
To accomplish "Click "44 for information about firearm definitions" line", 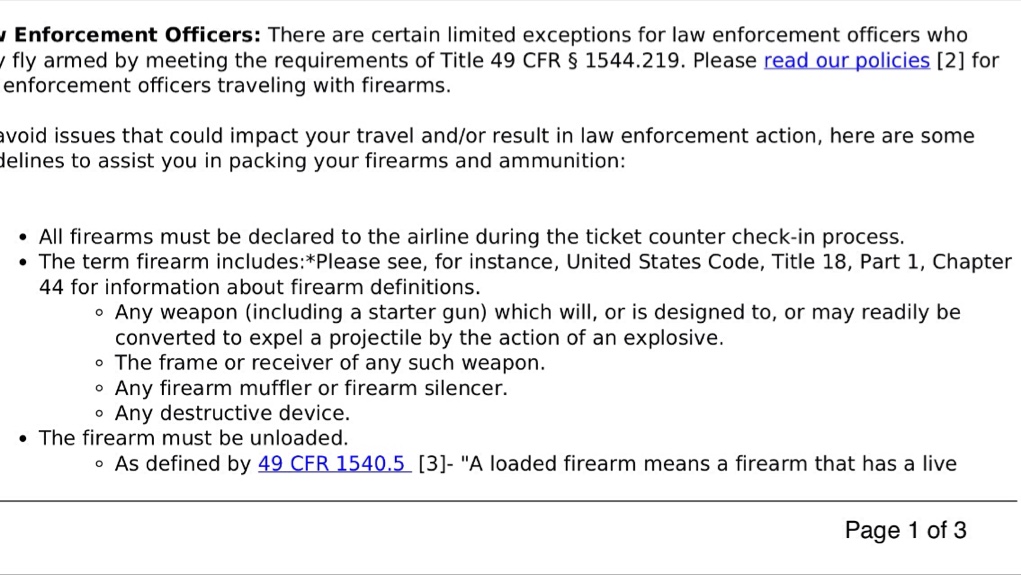I will point(259,287).
